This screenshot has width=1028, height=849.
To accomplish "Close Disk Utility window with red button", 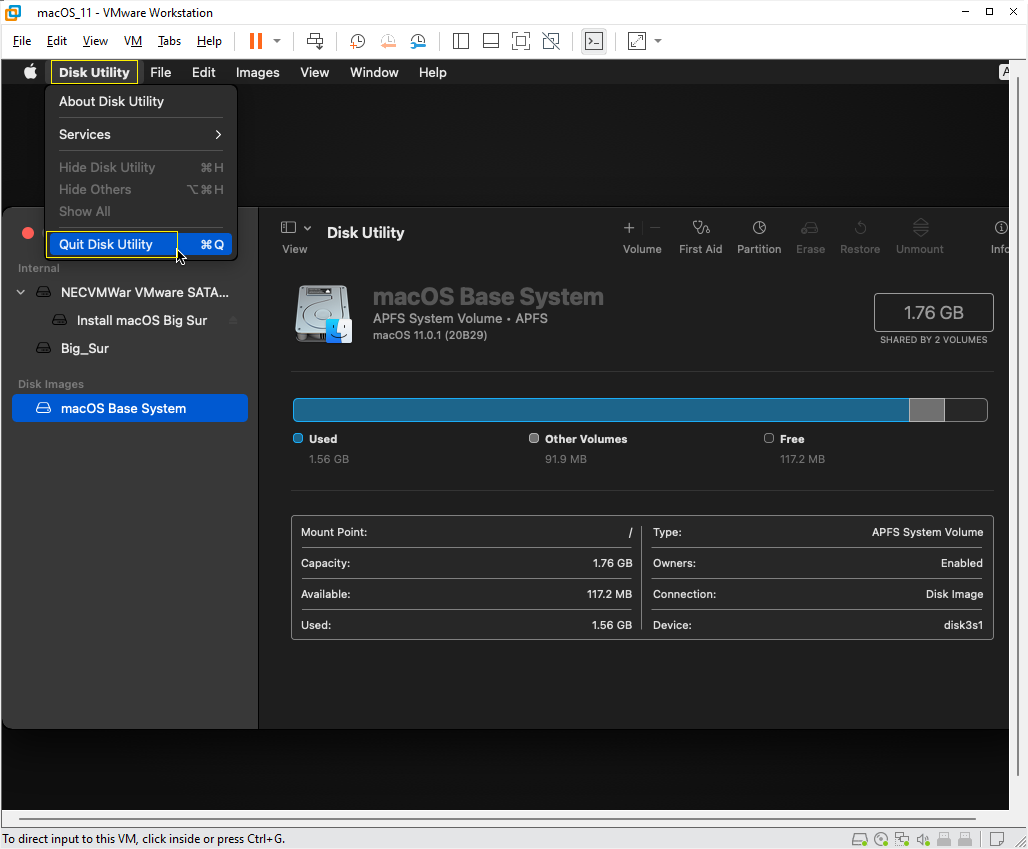I will point(28,233).
